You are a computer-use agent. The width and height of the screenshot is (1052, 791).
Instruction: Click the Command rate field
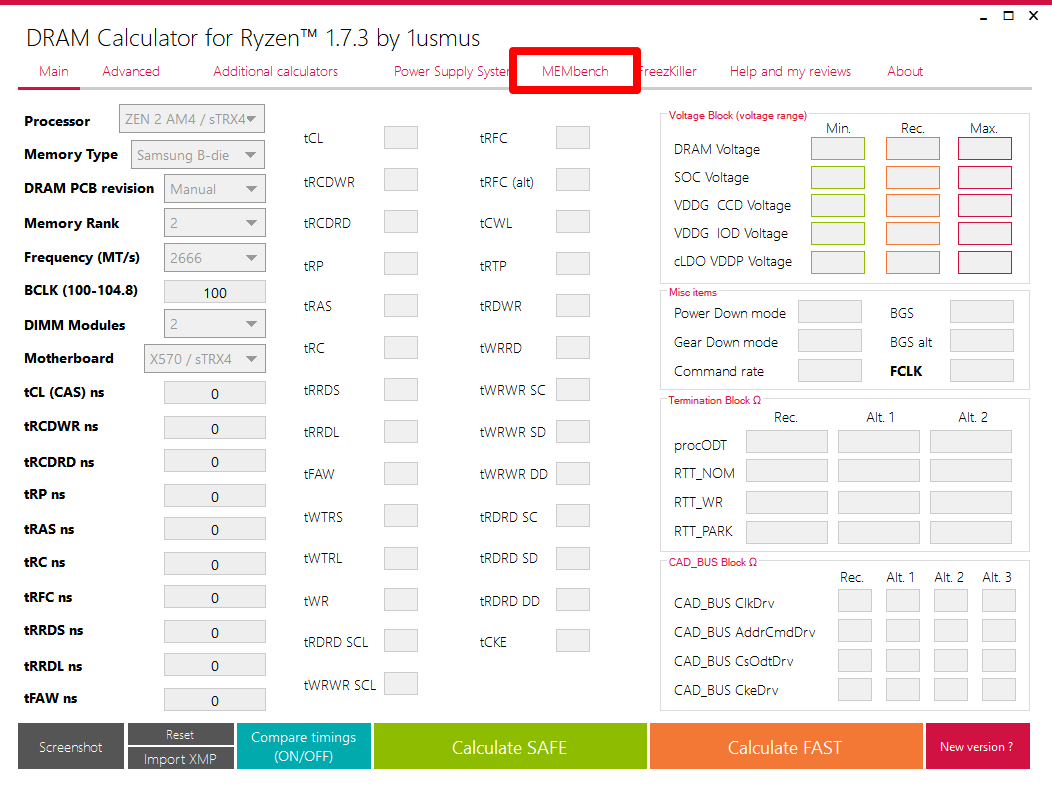pos(830,370)
